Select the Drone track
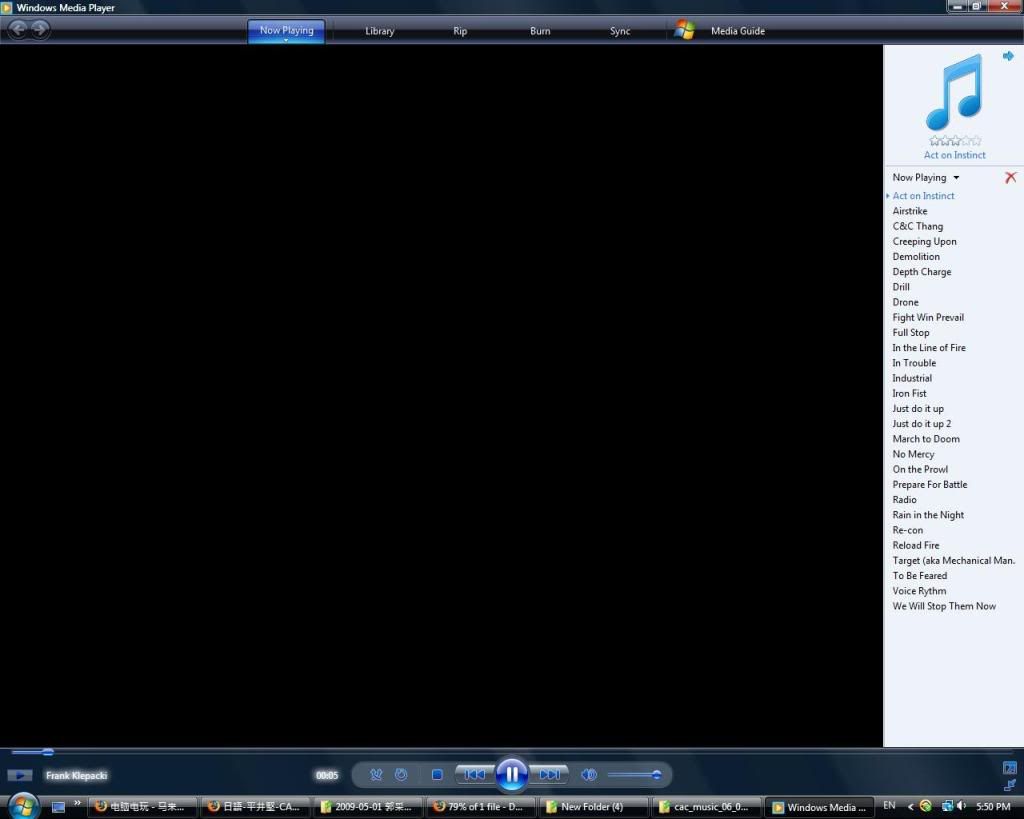The width and height of the screenshot is (1024, 819). point(905,302)
